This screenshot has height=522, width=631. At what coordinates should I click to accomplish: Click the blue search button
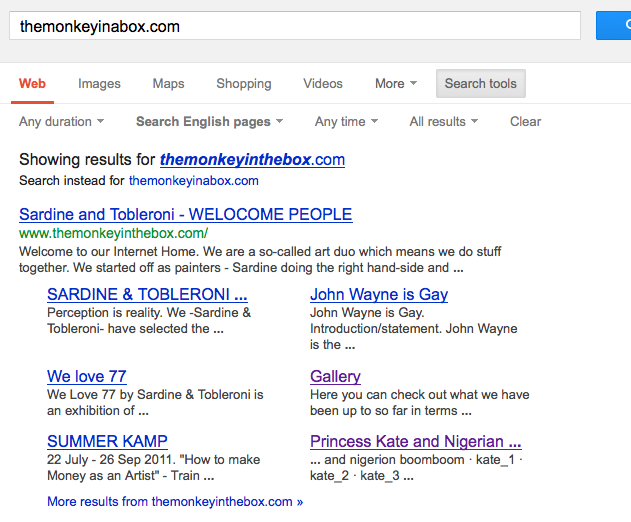tap(613, 26)
